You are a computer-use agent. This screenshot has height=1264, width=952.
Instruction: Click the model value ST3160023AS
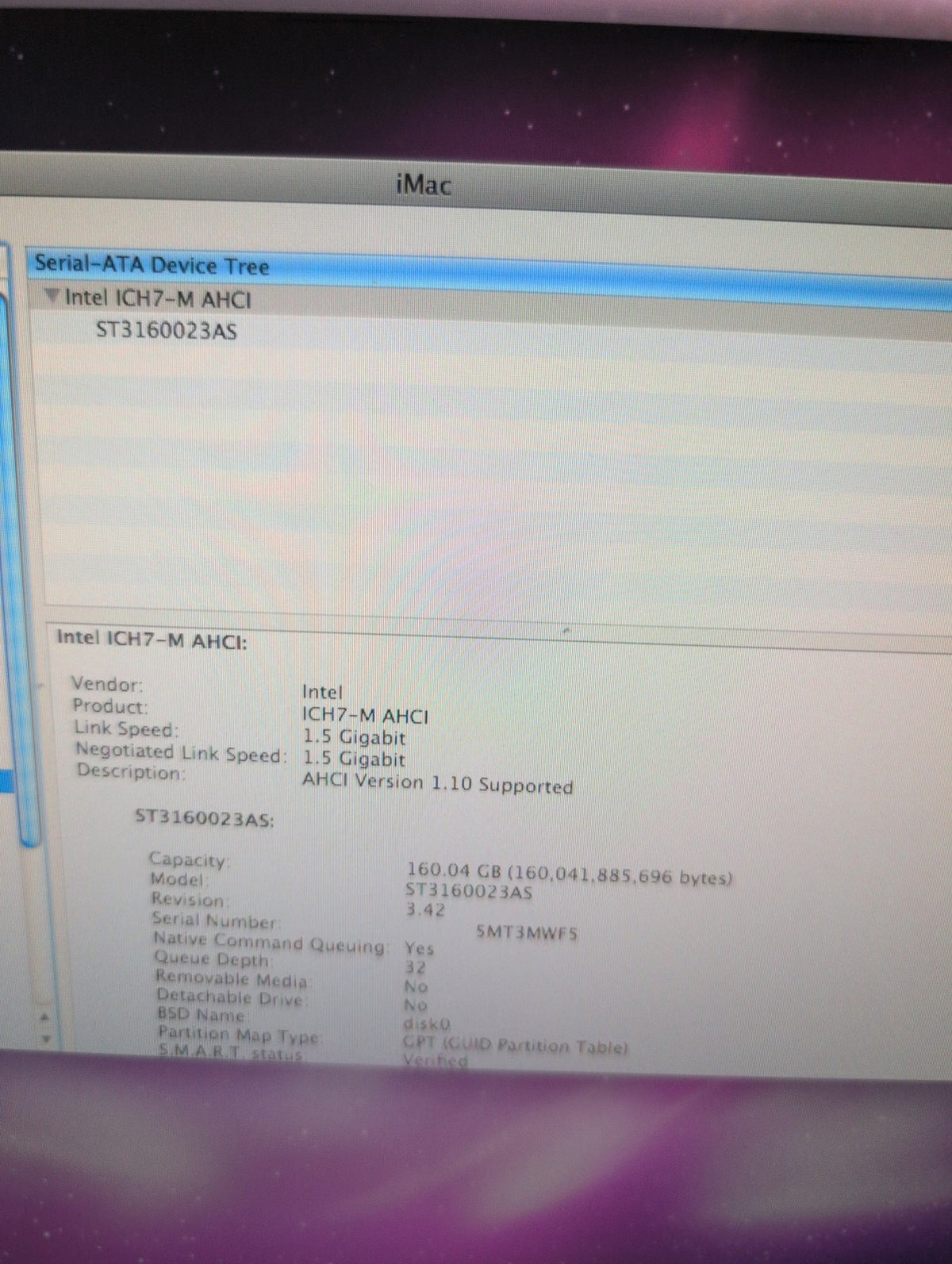[469, 891]
